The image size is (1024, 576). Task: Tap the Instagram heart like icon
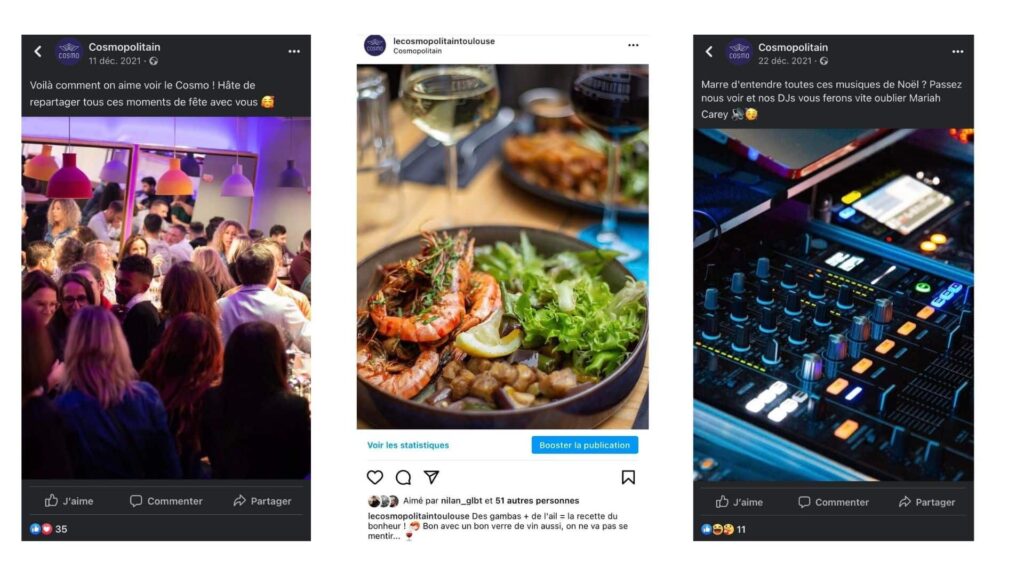375,477
